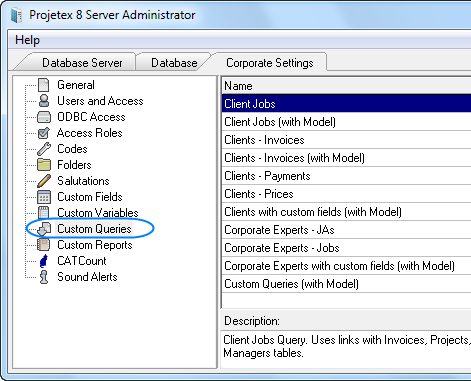Open Custom Reports tree item

point(95,245)
